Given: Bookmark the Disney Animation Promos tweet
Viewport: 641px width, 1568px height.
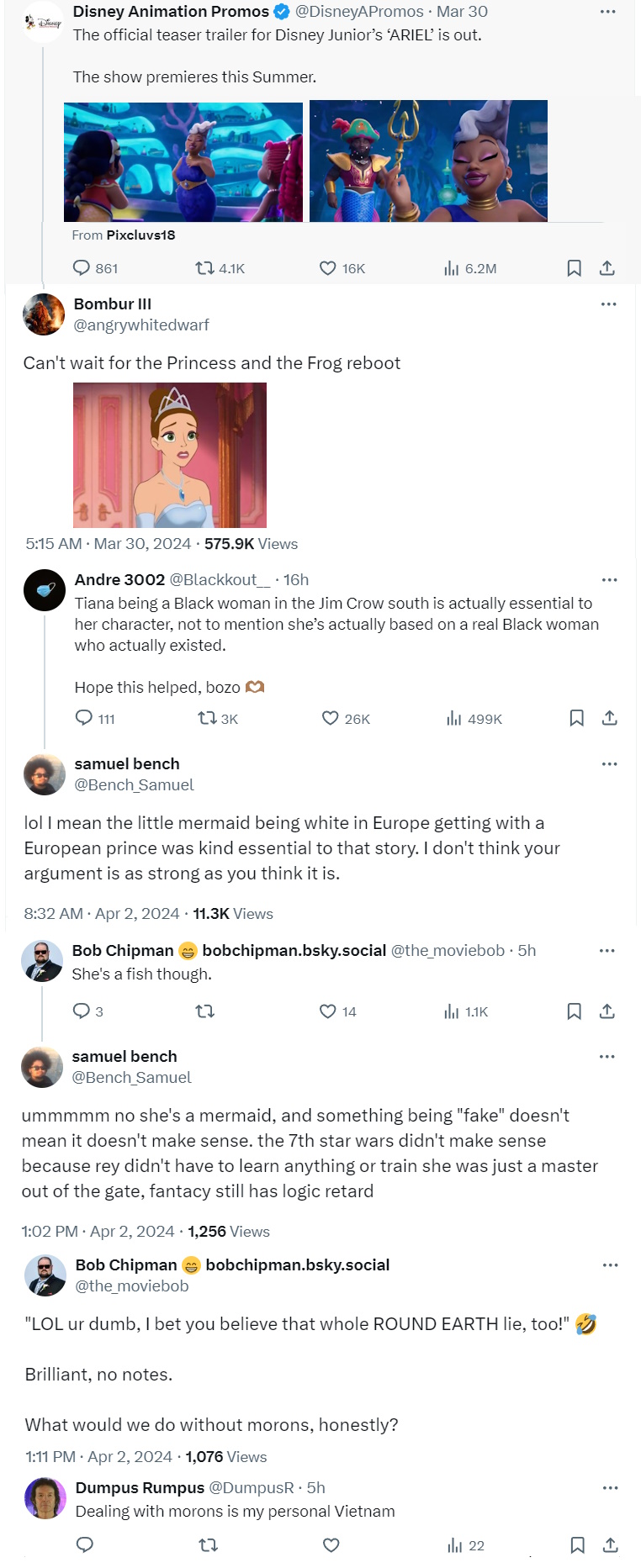Looking at the screenshot, I should [575, 268].
